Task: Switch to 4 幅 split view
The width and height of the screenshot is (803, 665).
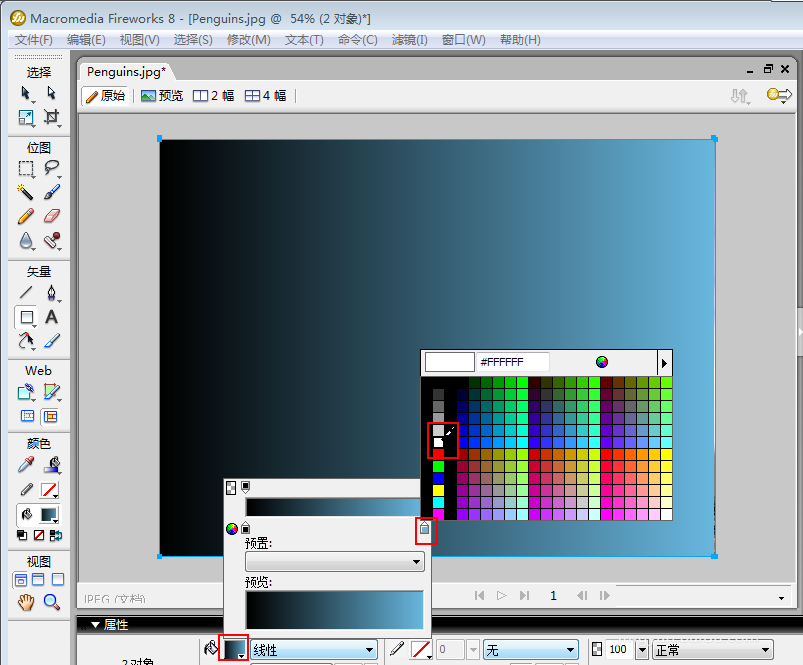Action: [266, 96]
